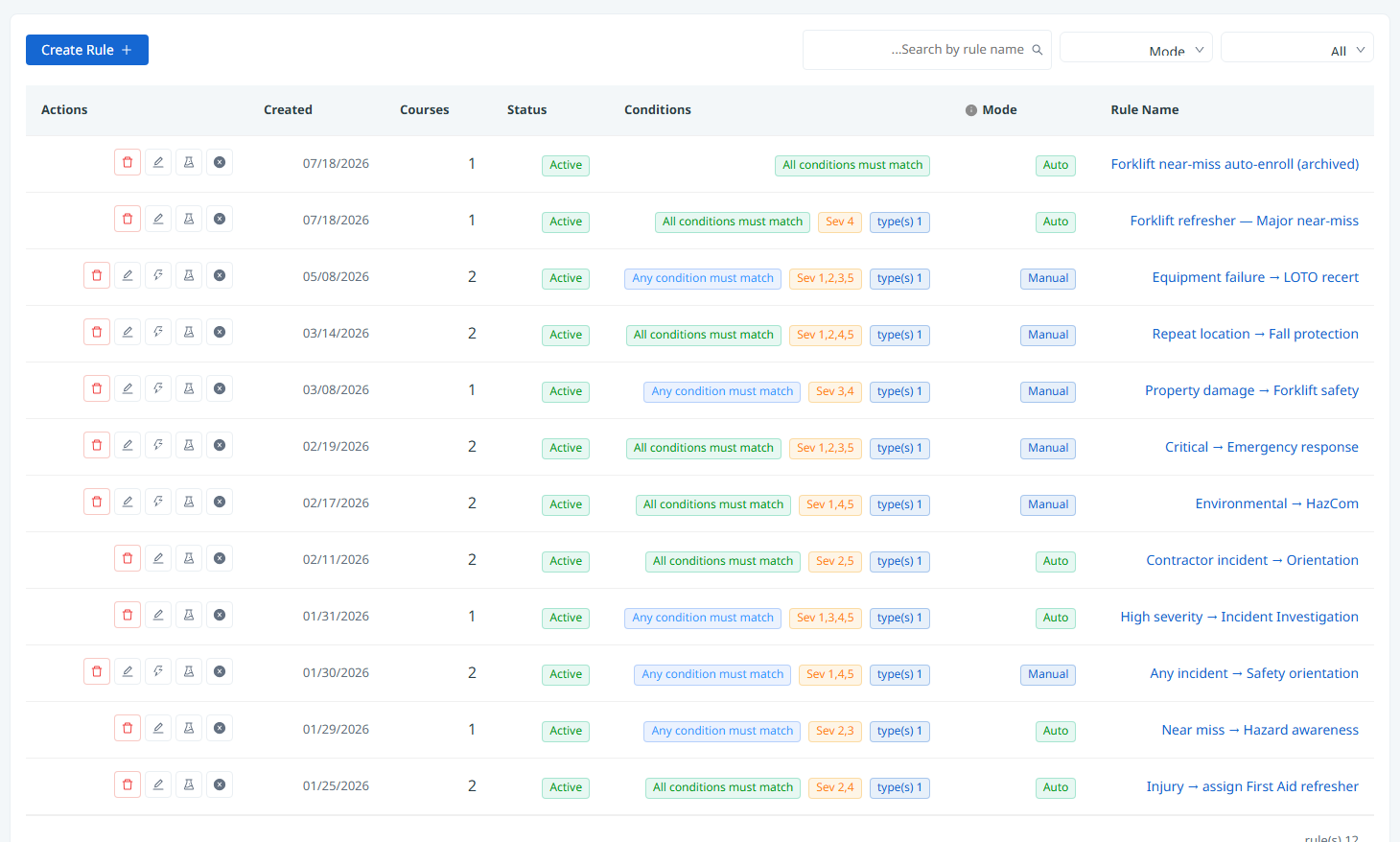Delete the Critical → Emergency response rule
Viewport: 1400px width, 842px height.
[97, 446]
